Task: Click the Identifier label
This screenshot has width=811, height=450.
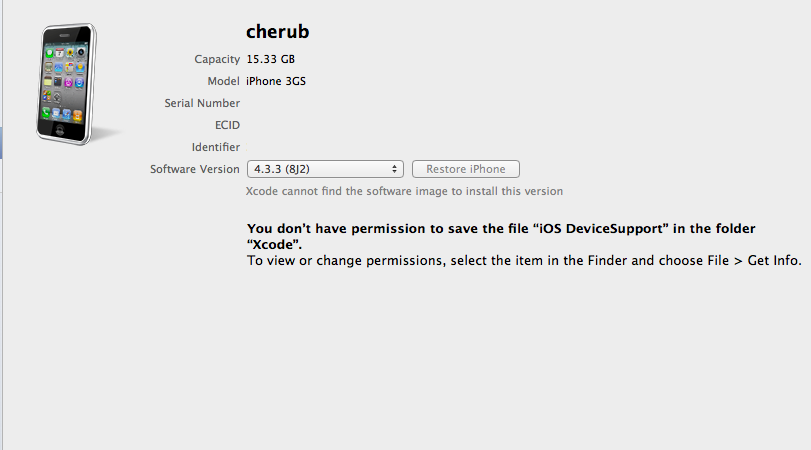Action: point(216,147)
